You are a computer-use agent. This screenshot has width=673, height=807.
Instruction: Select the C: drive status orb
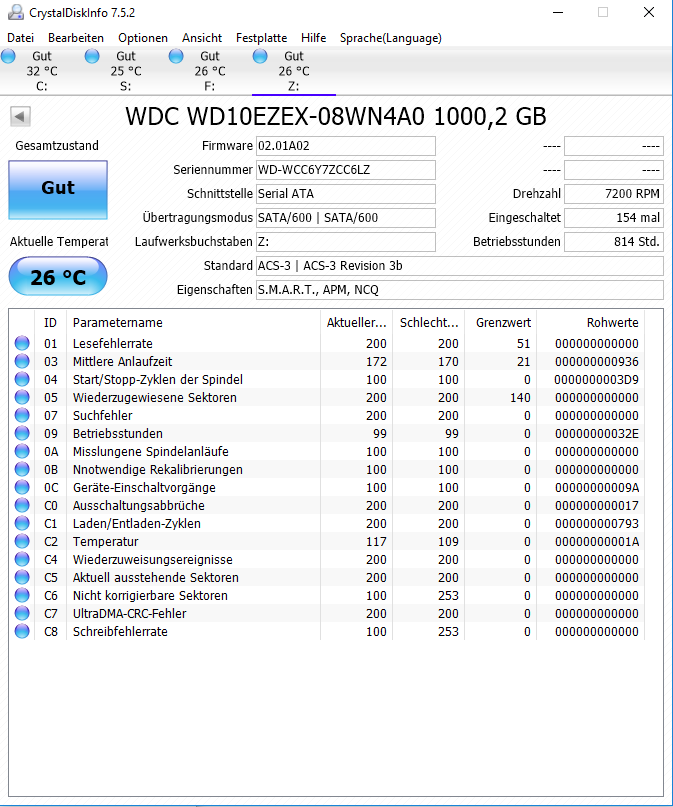click(8, 56)
